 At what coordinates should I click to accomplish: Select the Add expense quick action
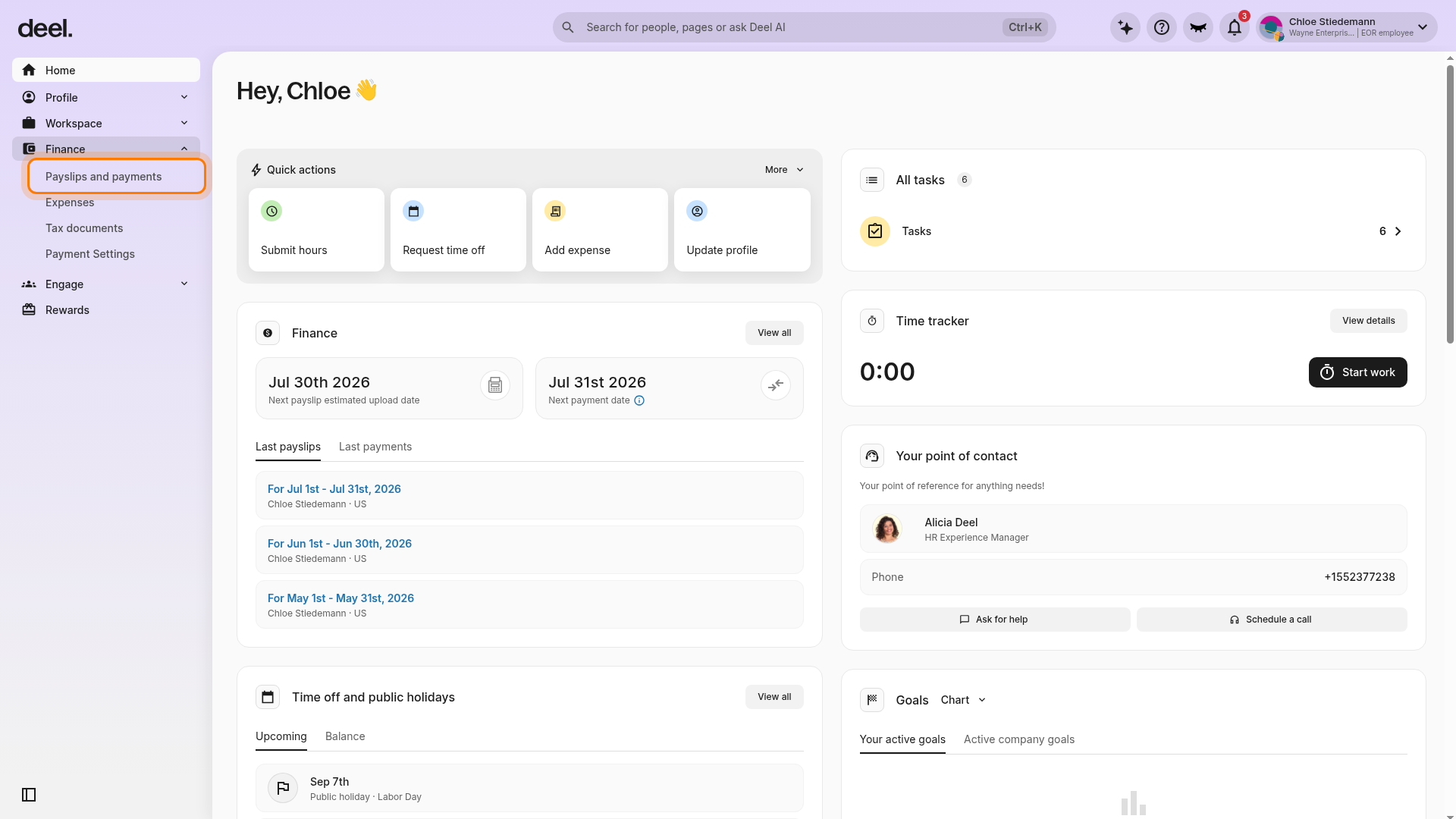pyautogui.click(x=600, y=230)
